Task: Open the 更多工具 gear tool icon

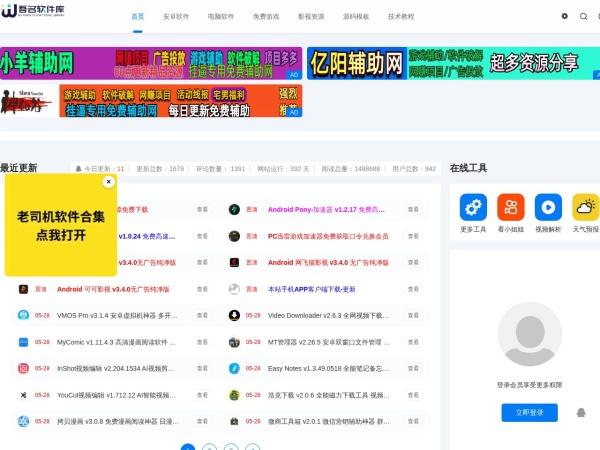Action: (x=473, y=207)
